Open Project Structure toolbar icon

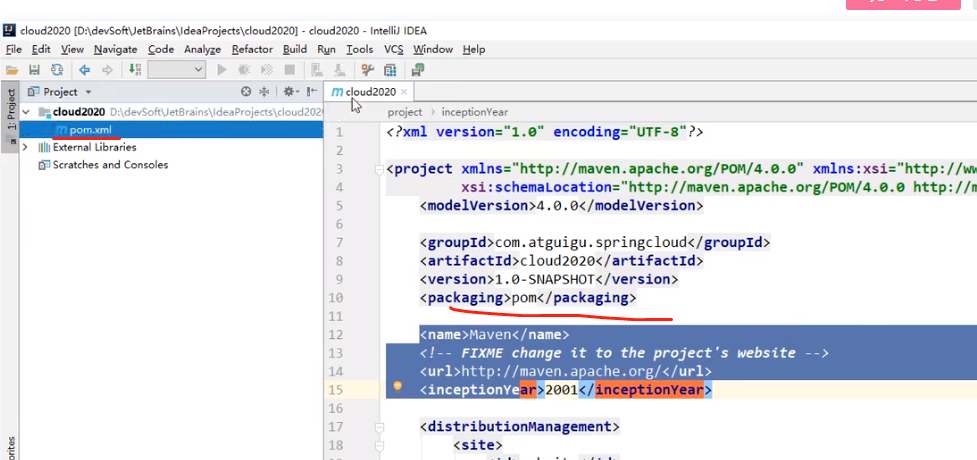click(390, 70)
